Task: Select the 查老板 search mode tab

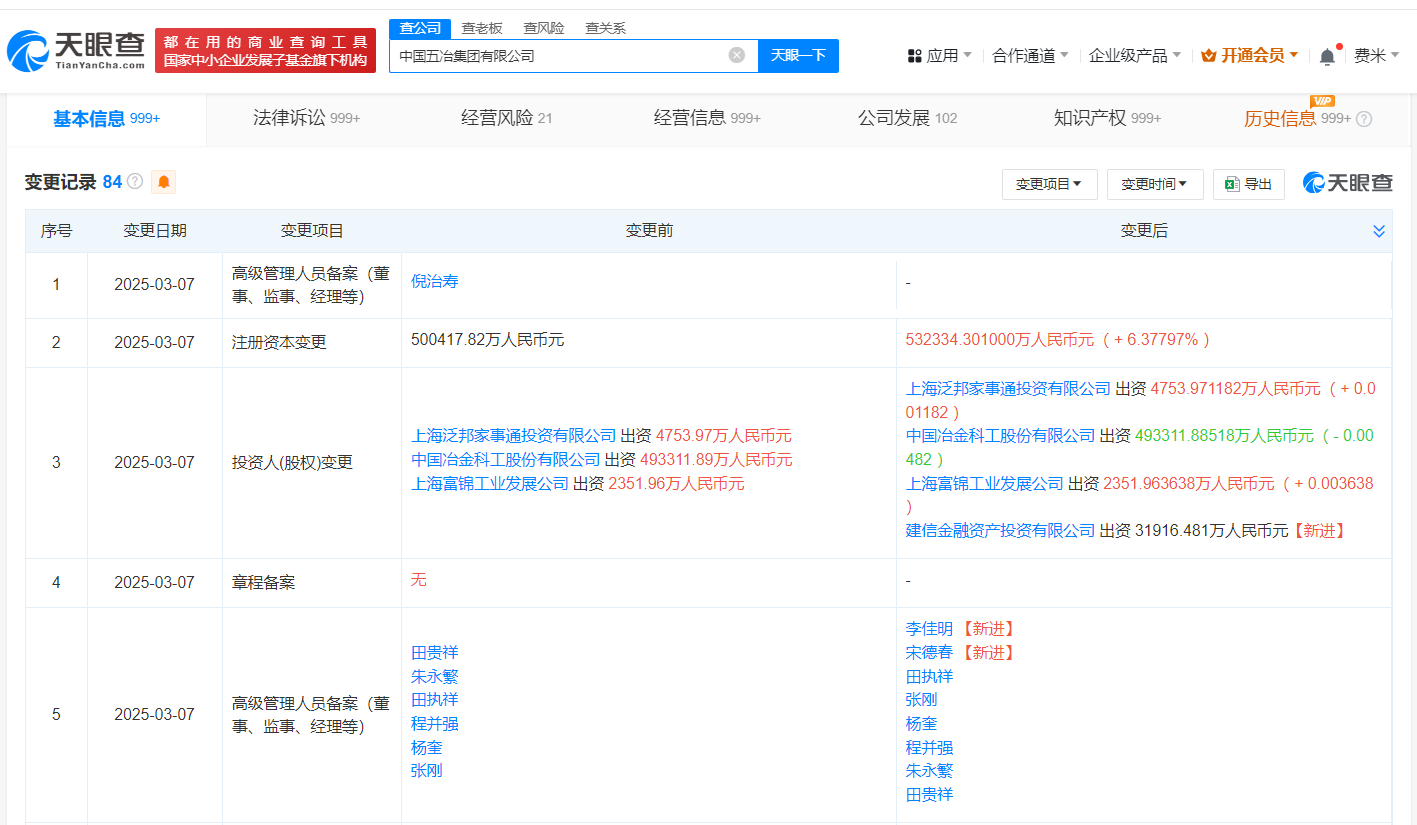Action: [482, 28]
